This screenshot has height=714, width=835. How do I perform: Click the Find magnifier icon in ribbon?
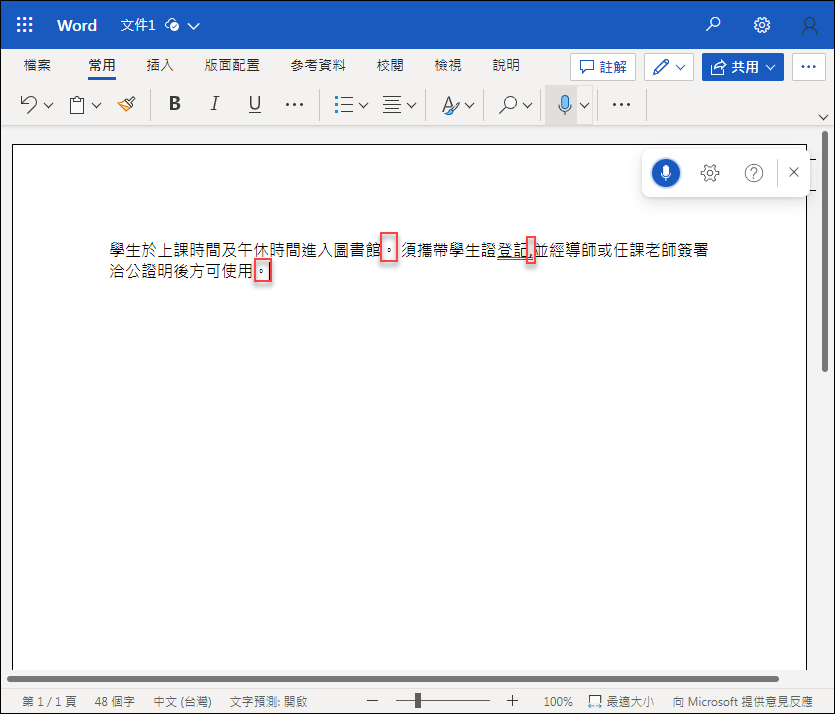click(x=508, y=104)
